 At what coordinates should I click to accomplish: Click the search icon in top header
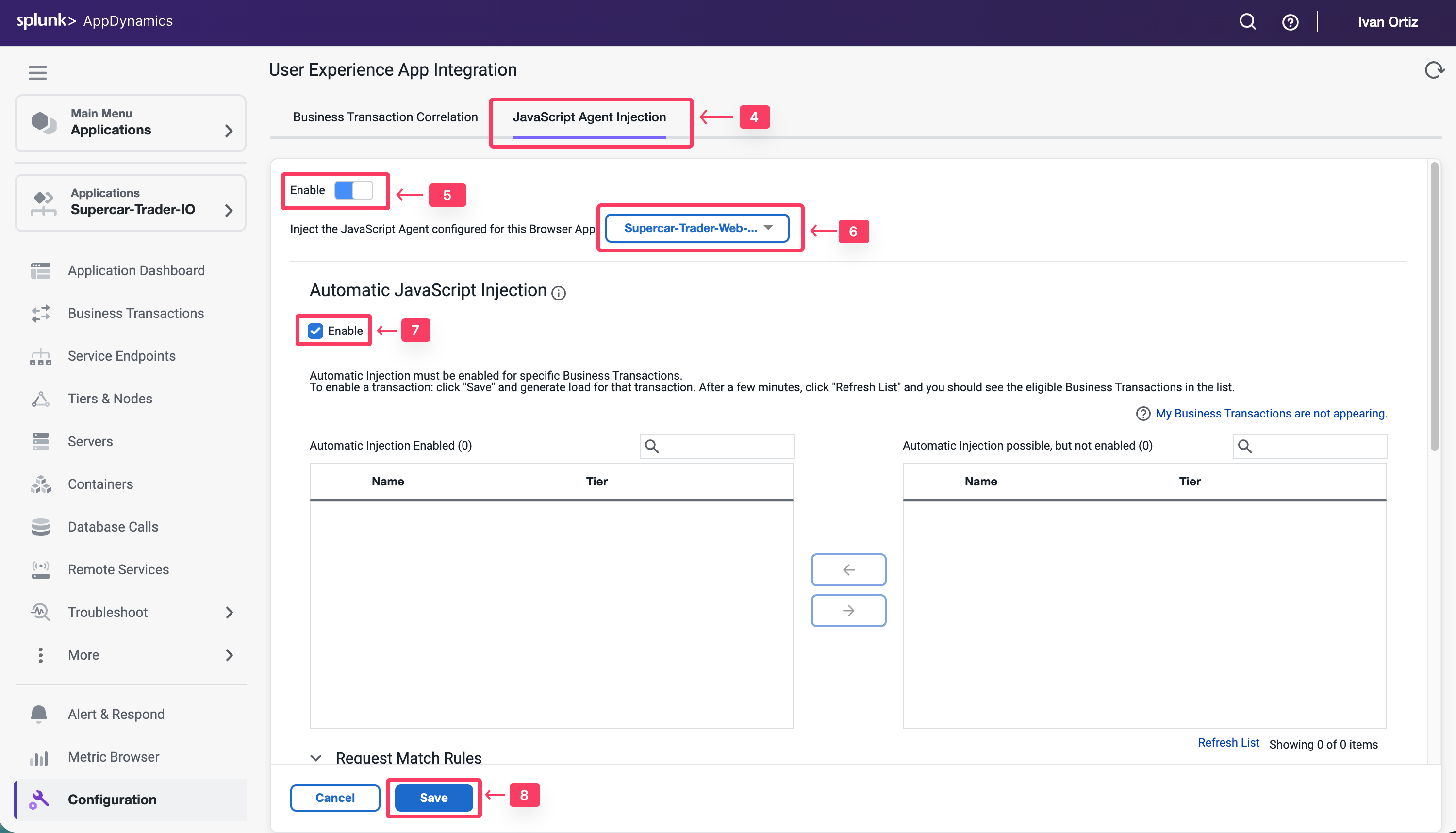click(x=1247, y=22)
